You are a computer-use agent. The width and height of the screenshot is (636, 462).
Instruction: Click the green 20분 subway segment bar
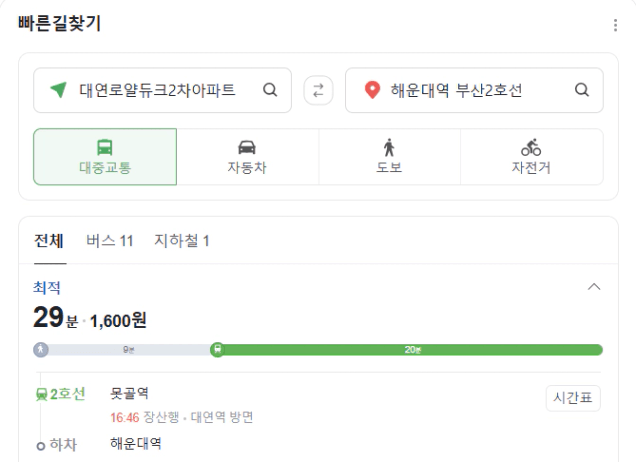412,350
